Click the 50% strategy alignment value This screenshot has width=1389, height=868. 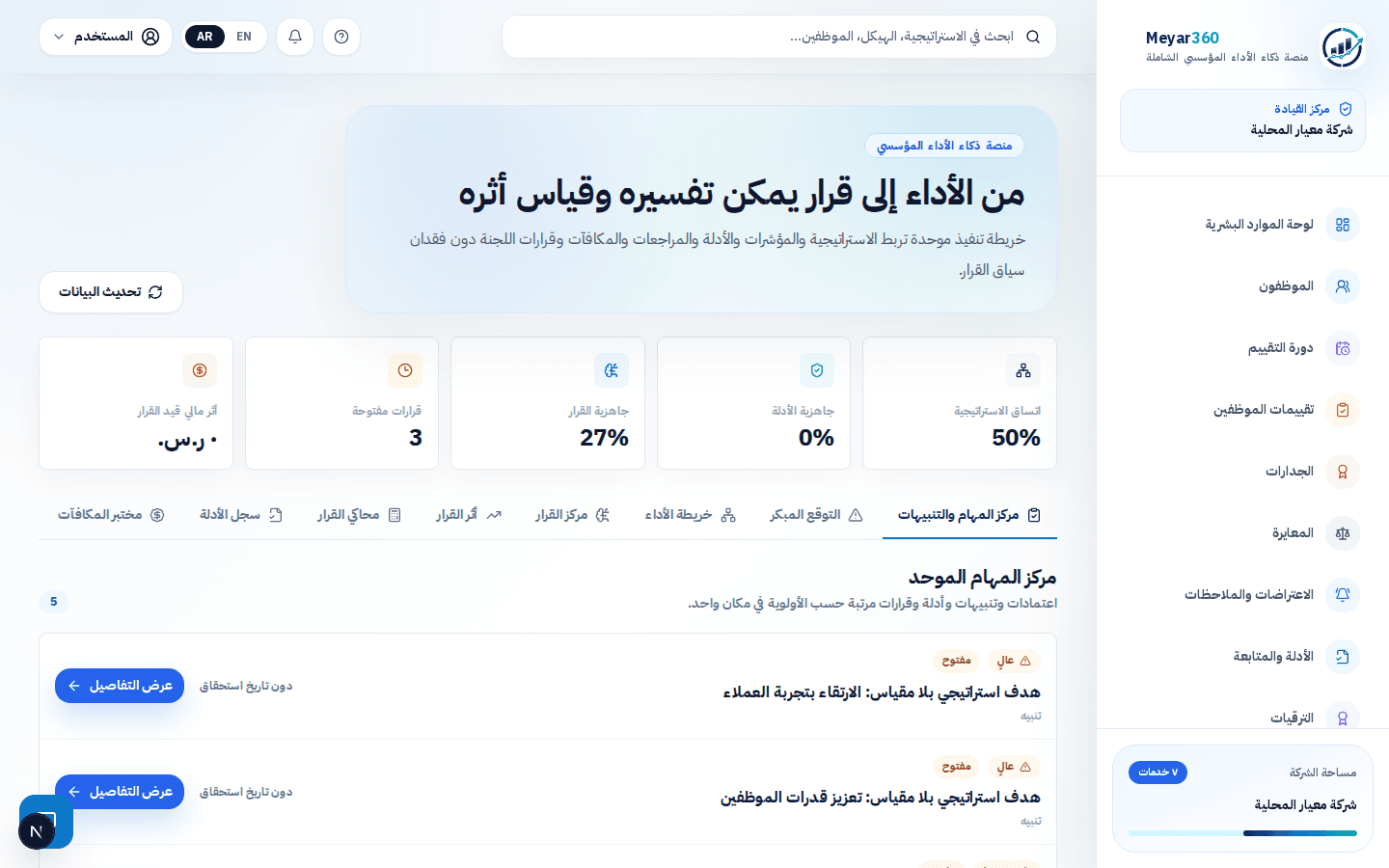point(1016,438)
